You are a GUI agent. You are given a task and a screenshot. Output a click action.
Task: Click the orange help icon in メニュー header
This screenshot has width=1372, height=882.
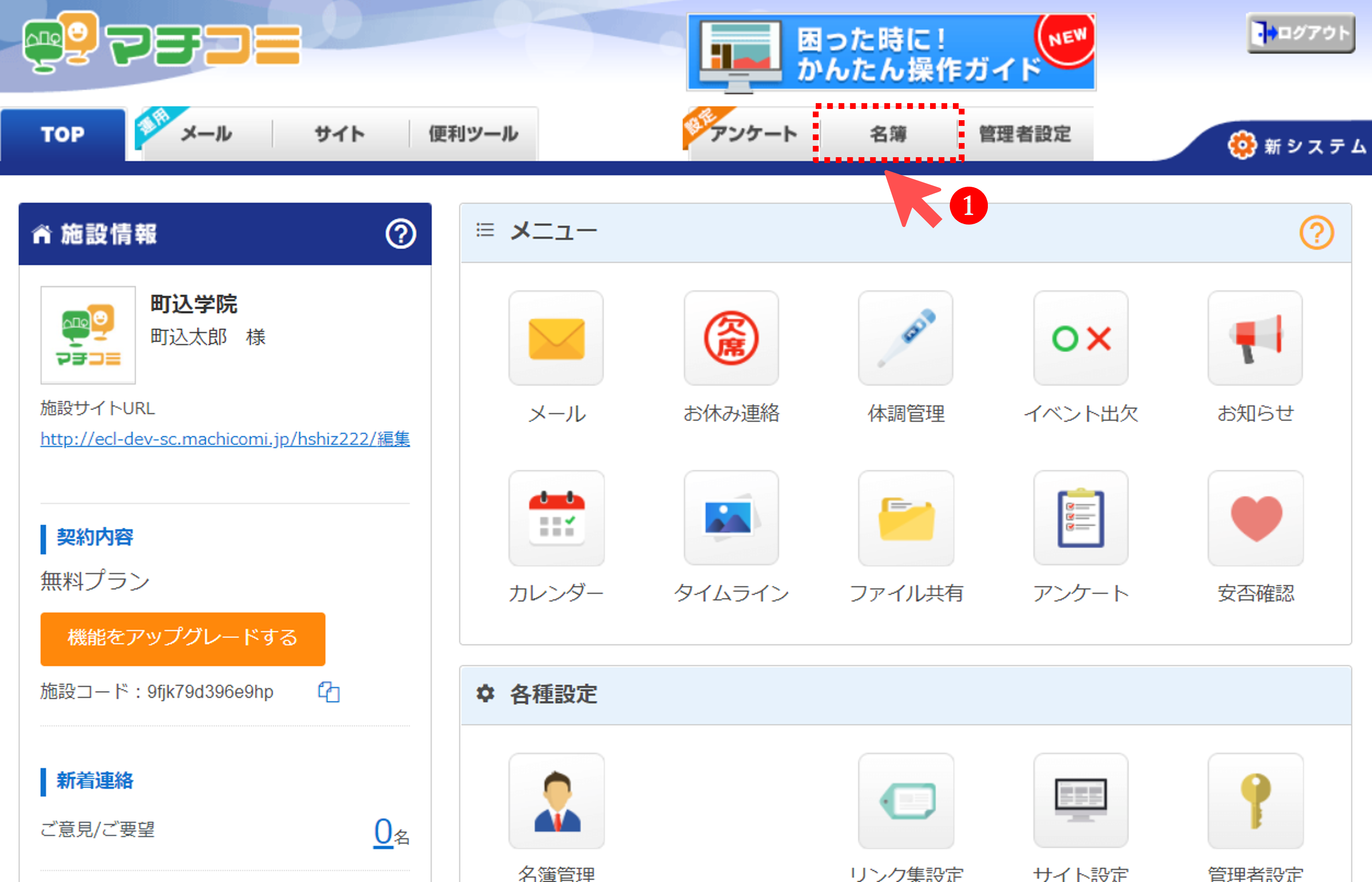[x=1316, y=232]
